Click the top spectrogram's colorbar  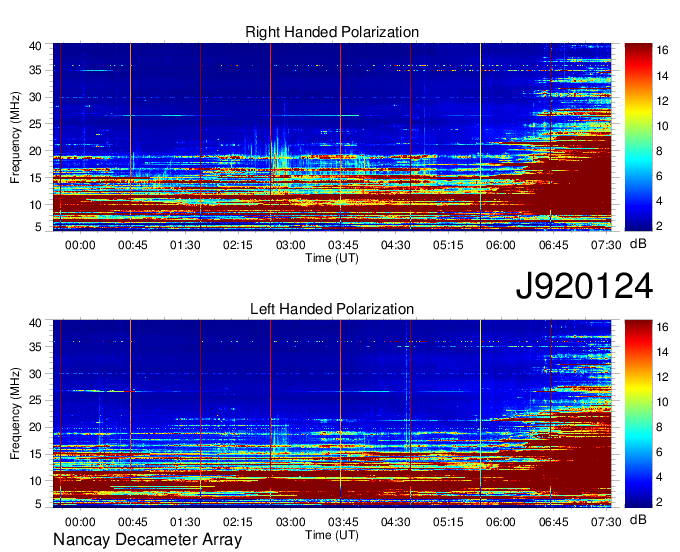pyautogui.click(x=638, y=137)
